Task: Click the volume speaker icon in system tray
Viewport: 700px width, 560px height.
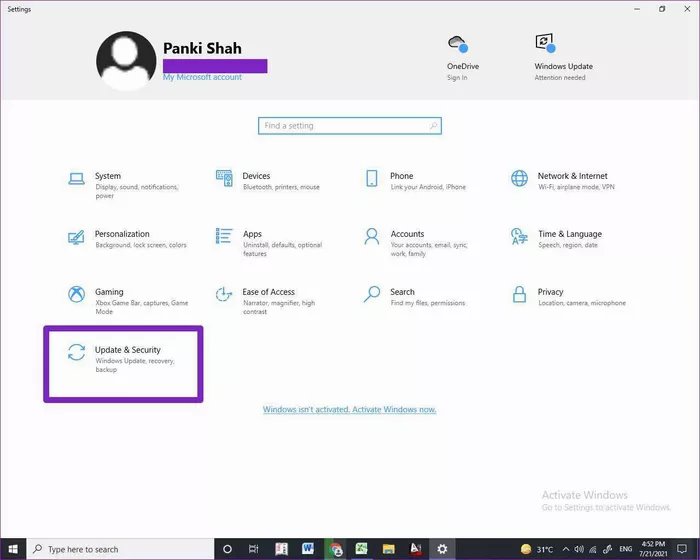Action: click(x=579, y=549)
